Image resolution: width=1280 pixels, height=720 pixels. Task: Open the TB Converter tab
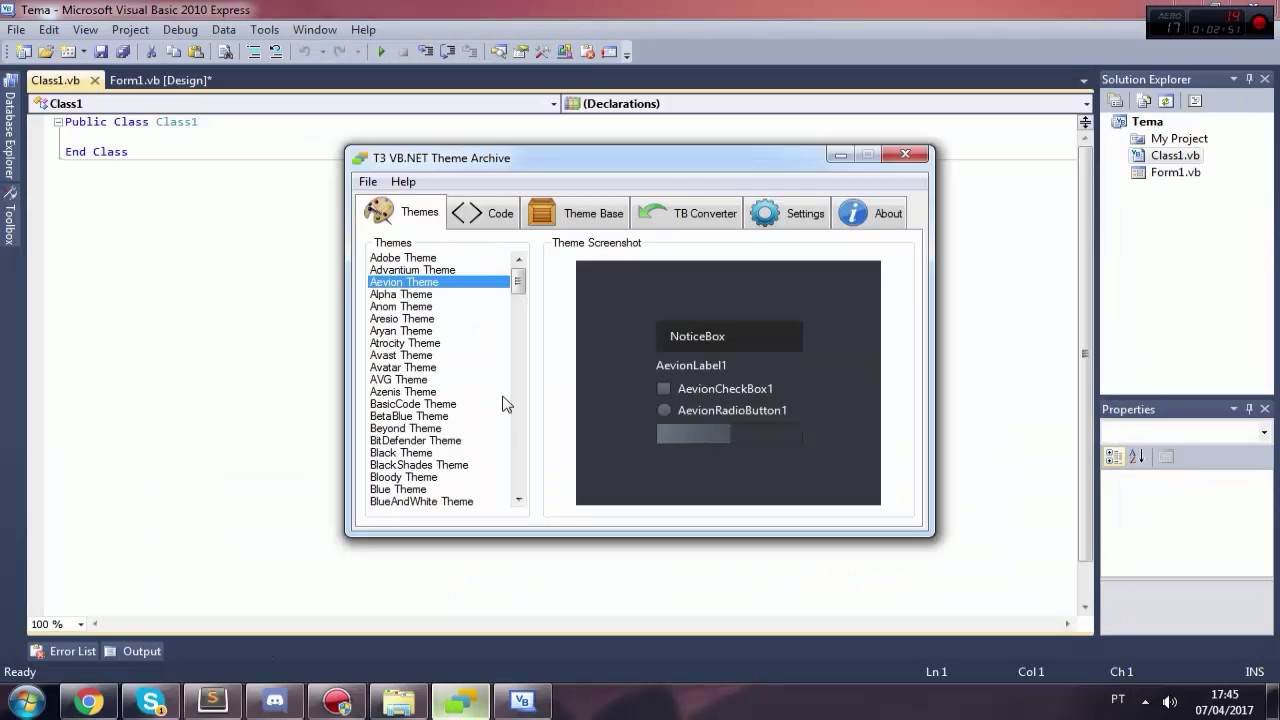688,213
